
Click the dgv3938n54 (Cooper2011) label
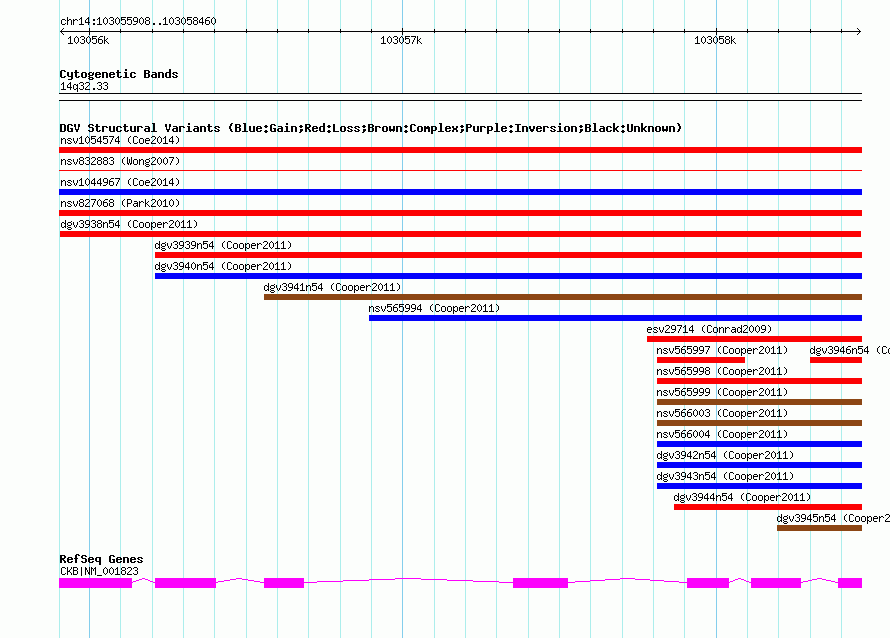129,224
